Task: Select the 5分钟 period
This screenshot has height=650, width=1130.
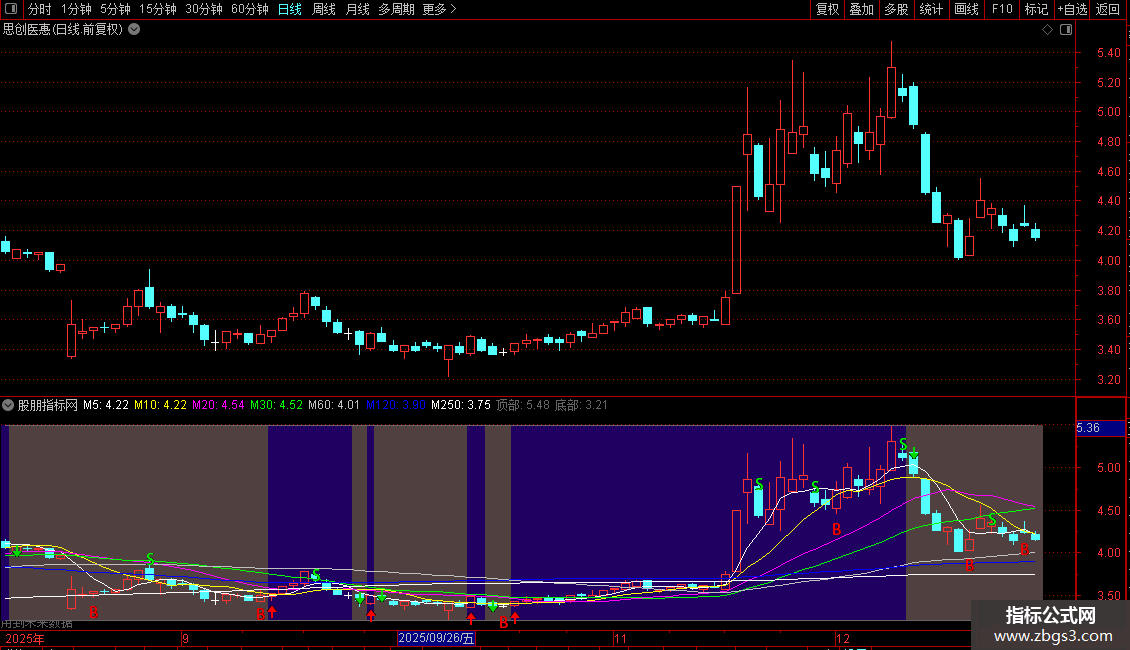Action: [115, 9]
